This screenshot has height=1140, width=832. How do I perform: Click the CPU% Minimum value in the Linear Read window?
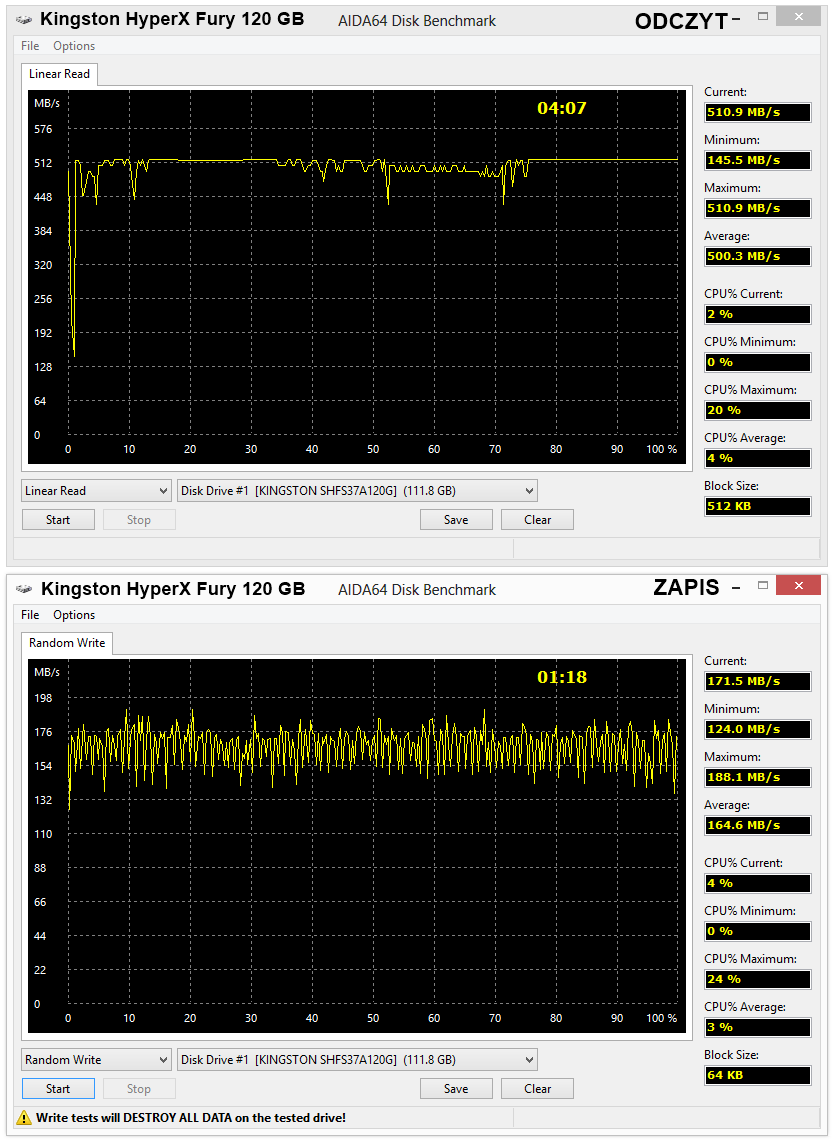[757, 363]
